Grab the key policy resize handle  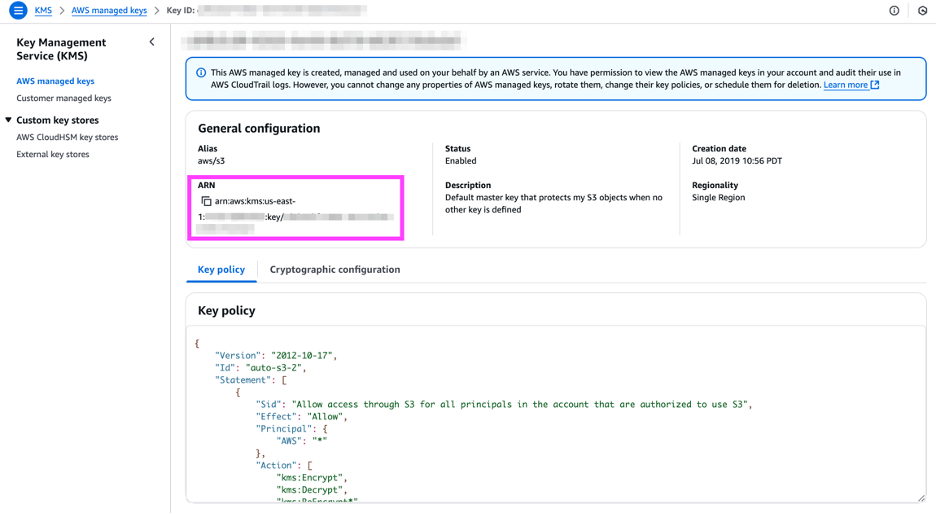point(921,498)
